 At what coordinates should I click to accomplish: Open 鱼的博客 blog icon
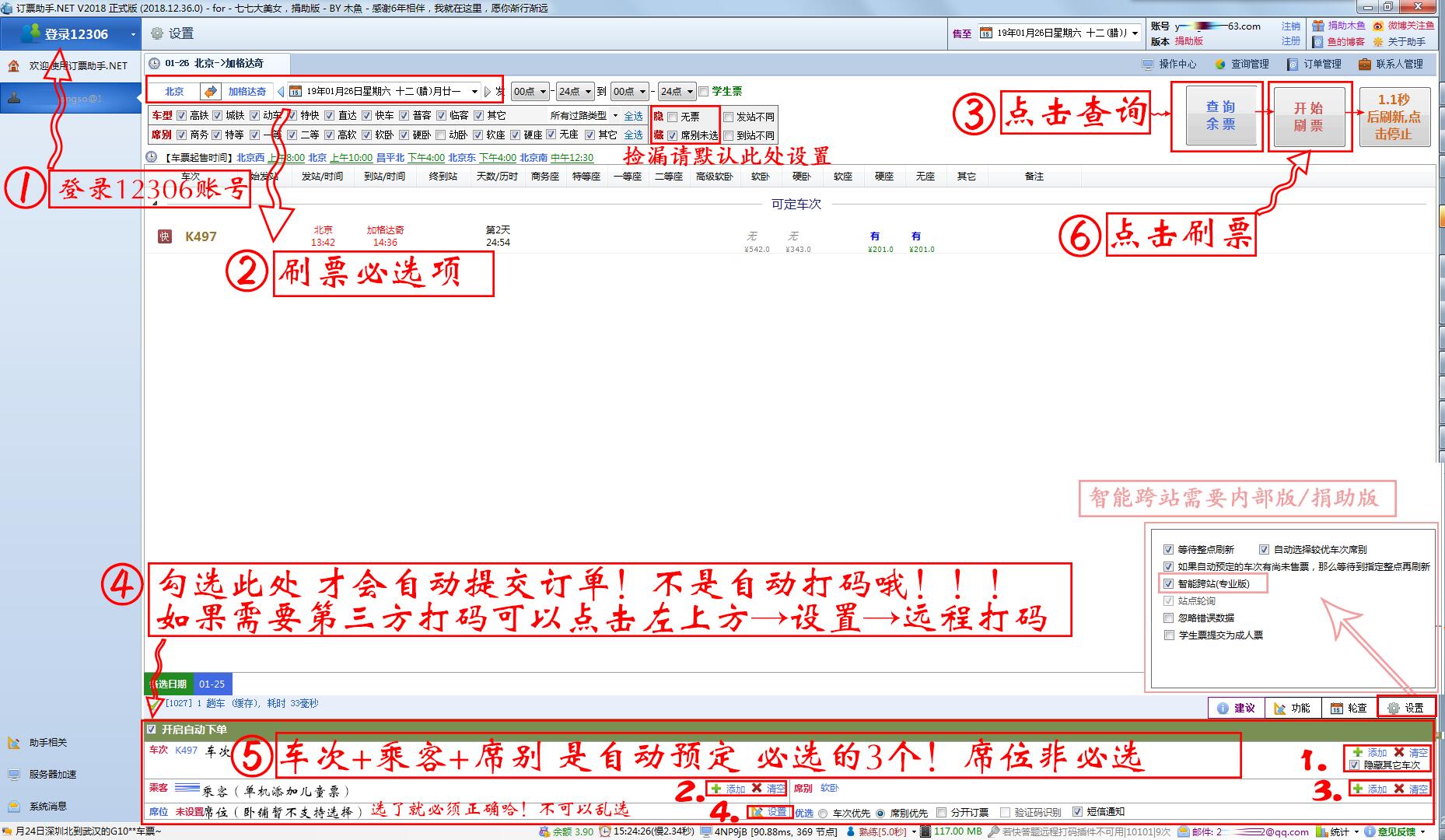point(1318,42)
